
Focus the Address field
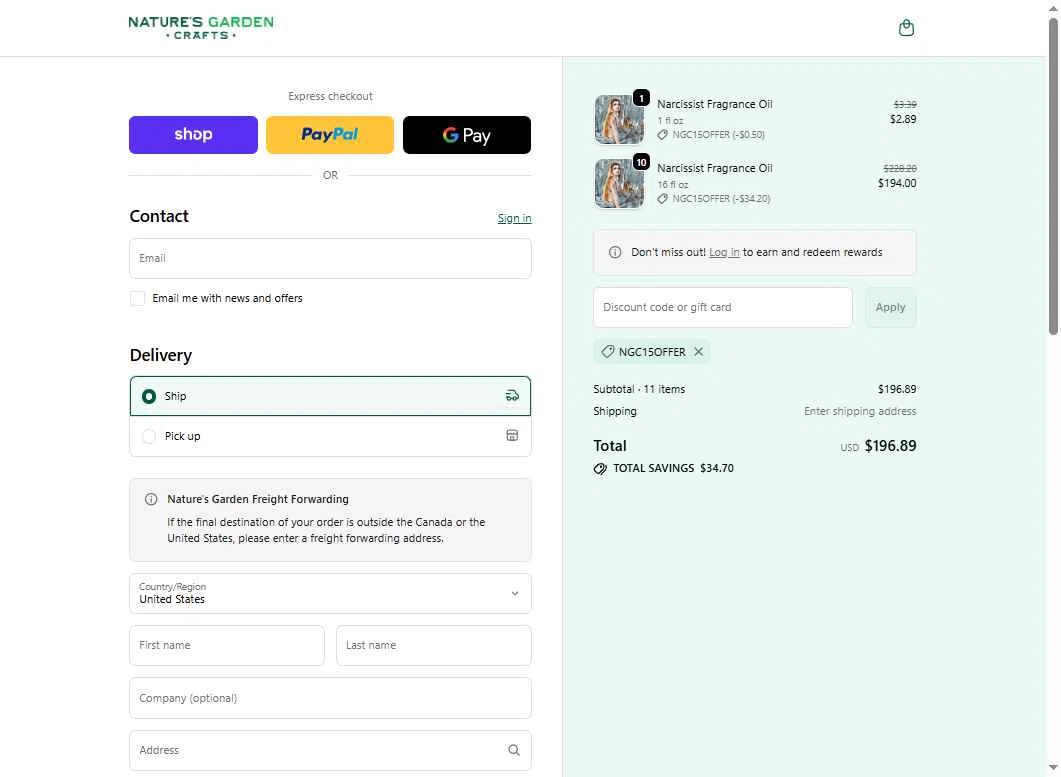point(330,750)
